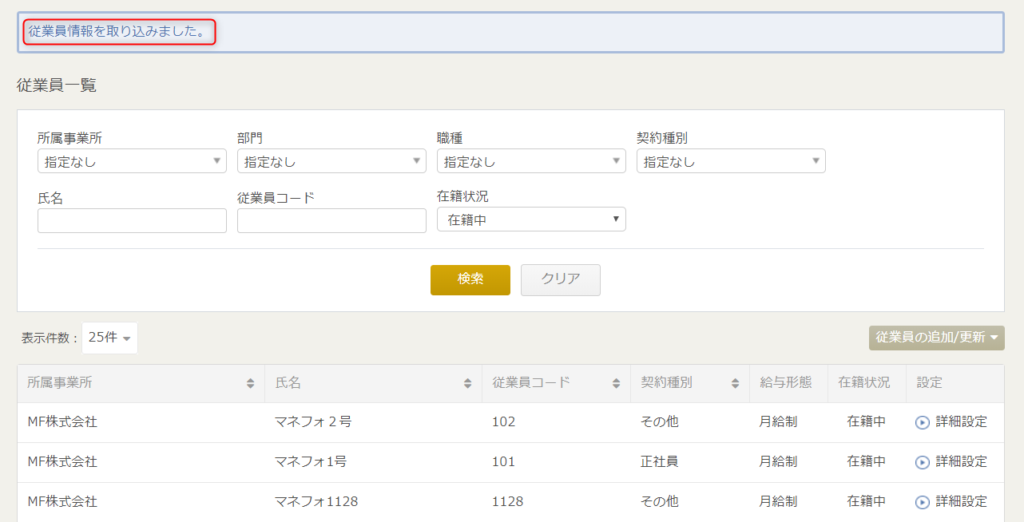This screenshot has height=522, width=1024.
Task: Click the play icon in the マネフォ1128 row
Action: [922, 502]
